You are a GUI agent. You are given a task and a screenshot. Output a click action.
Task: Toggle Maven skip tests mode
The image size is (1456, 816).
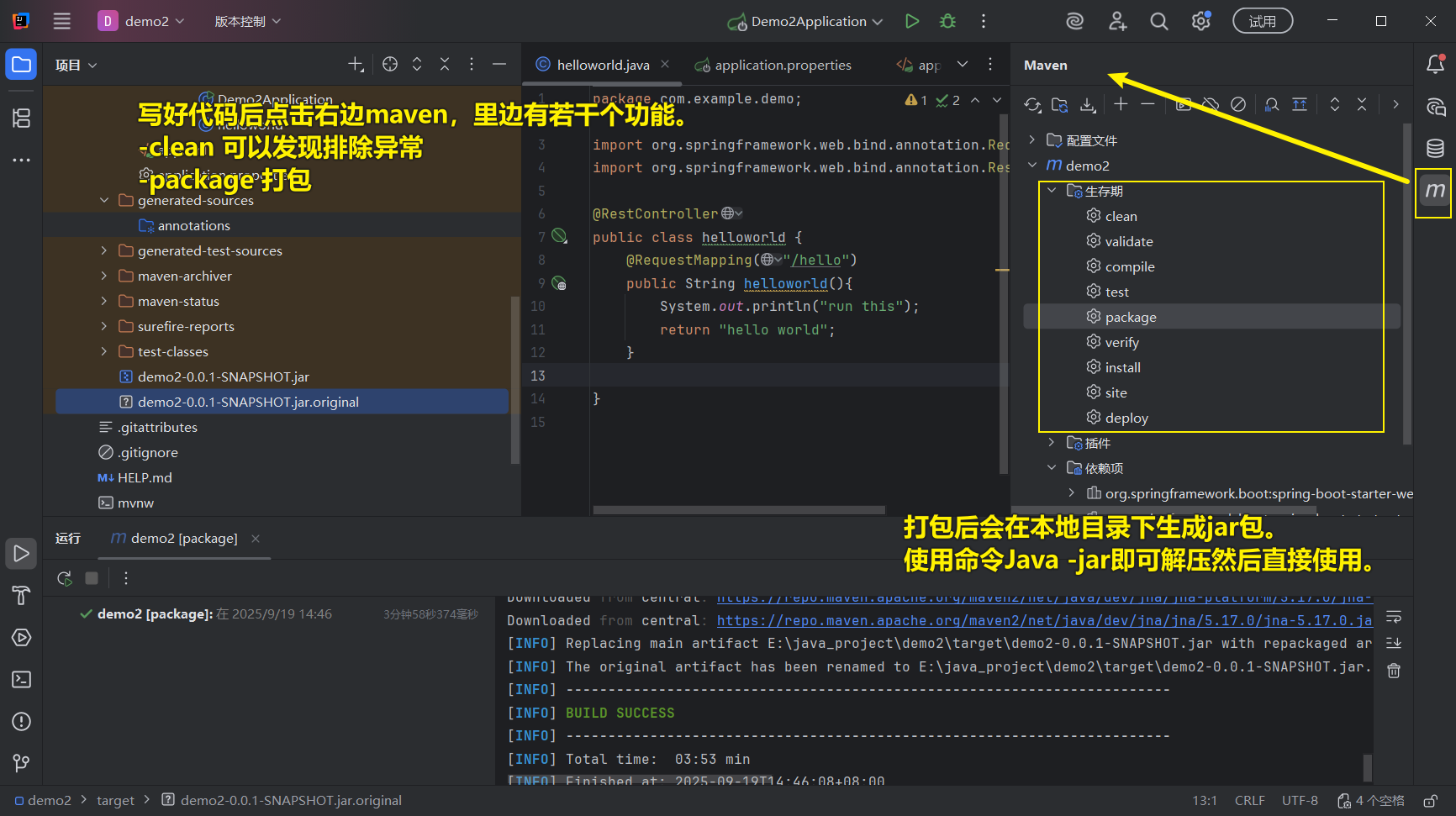(x=1238, y=105)
